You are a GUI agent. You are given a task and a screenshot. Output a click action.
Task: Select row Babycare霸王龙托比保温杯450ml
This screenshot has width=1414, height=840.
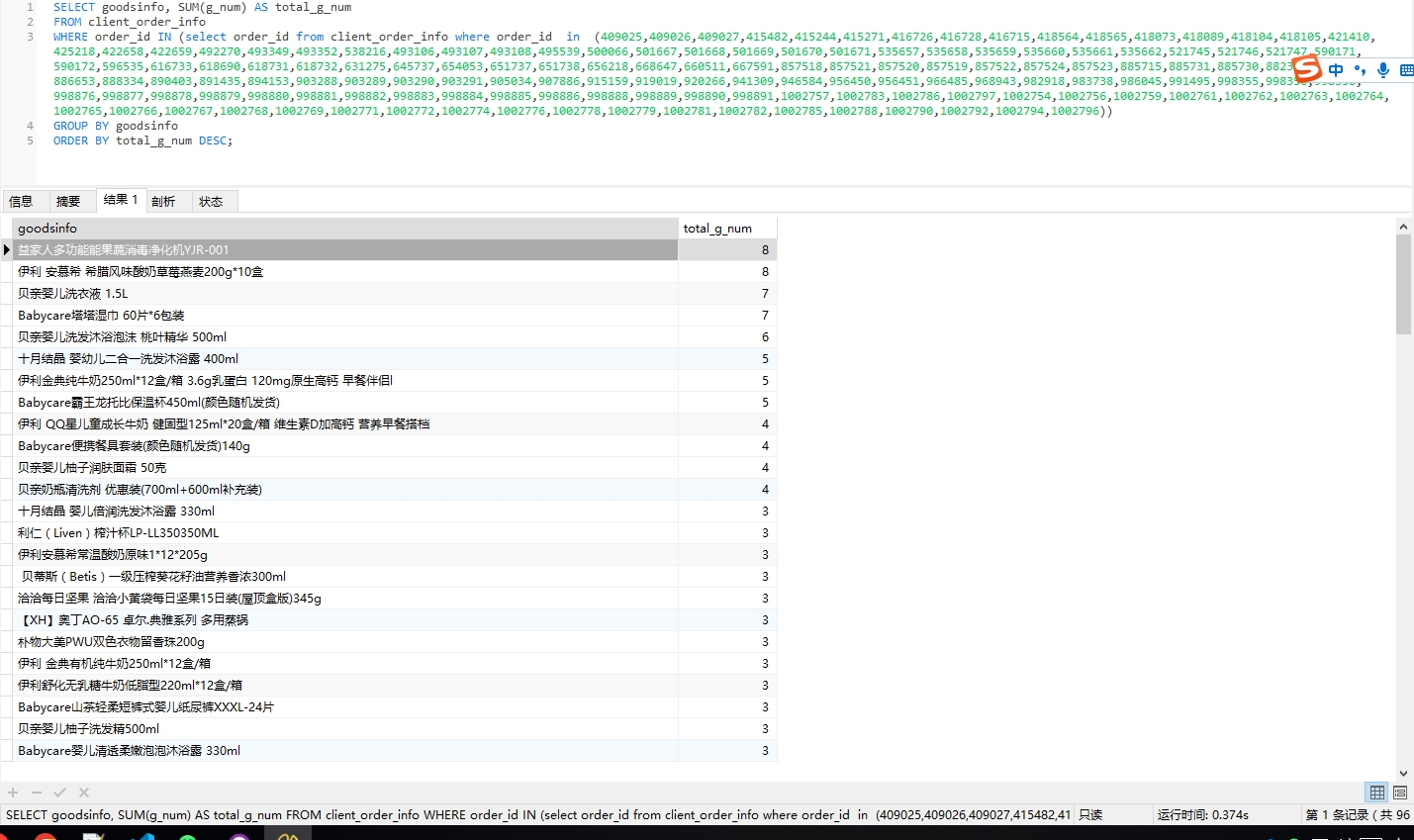[345, 403]
